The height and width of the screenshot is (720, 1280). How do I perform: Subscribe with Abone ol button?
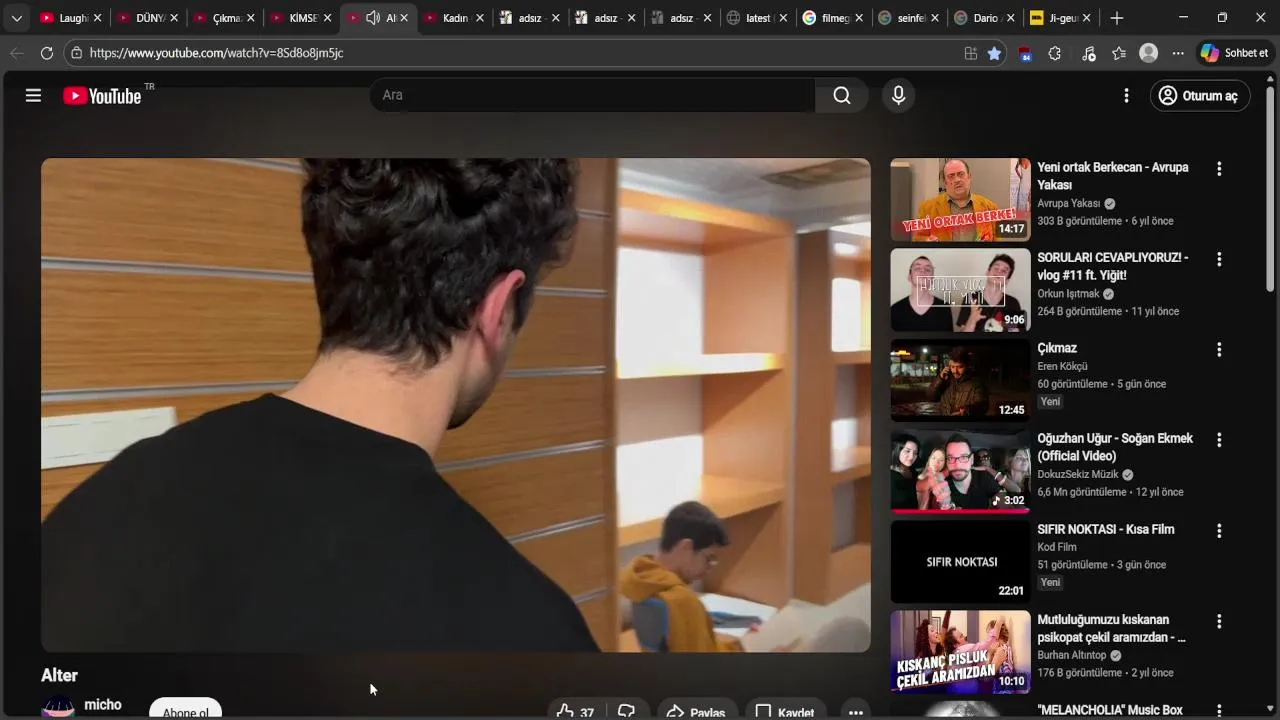click(x=185, y=710)
